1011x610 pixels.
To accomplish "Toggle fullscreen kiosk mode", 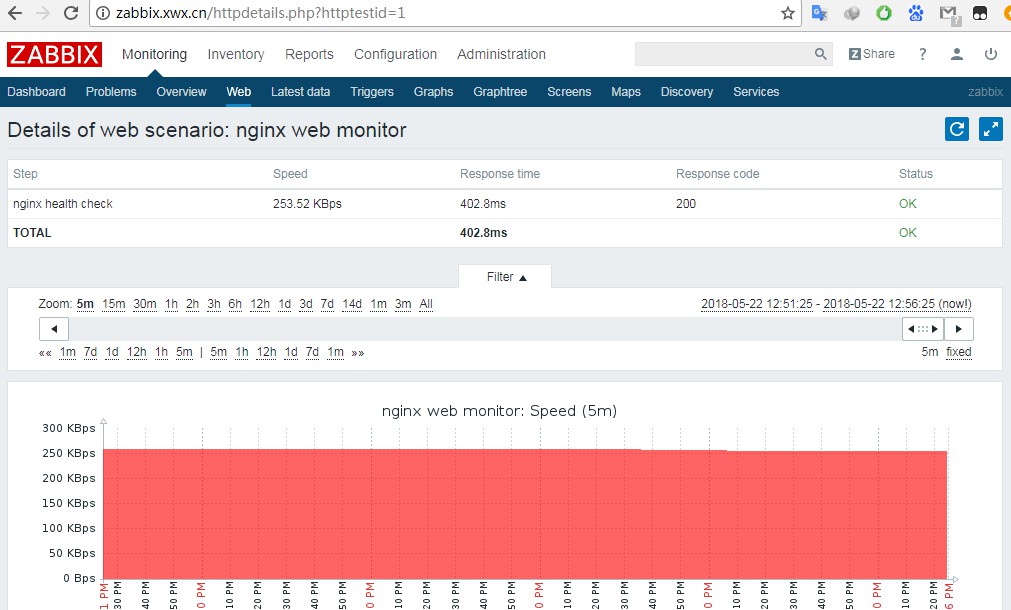I will (x=990, y=129).
